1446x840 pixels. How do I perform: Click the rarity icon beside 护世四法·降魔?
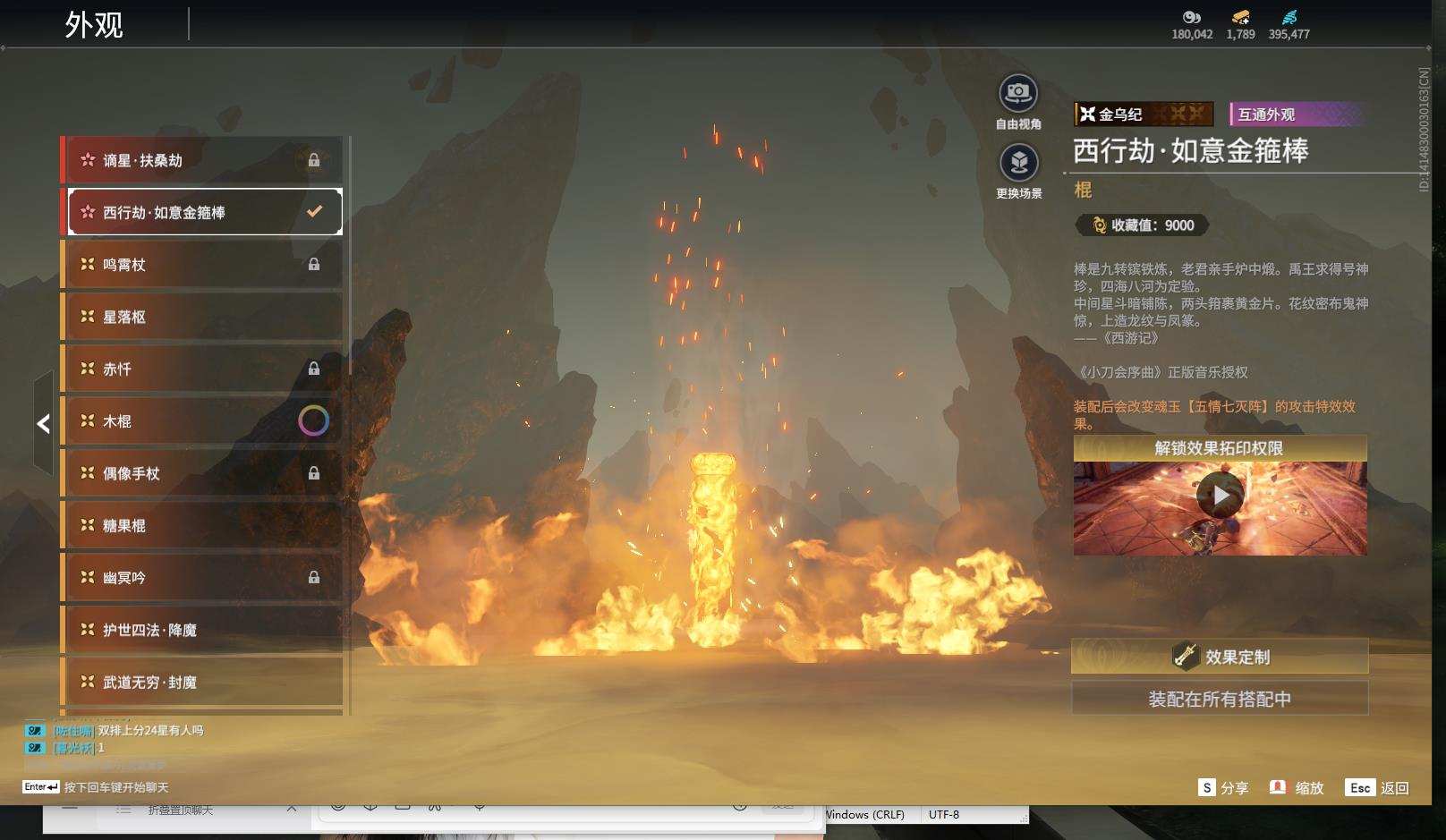[x=88, y=630]
